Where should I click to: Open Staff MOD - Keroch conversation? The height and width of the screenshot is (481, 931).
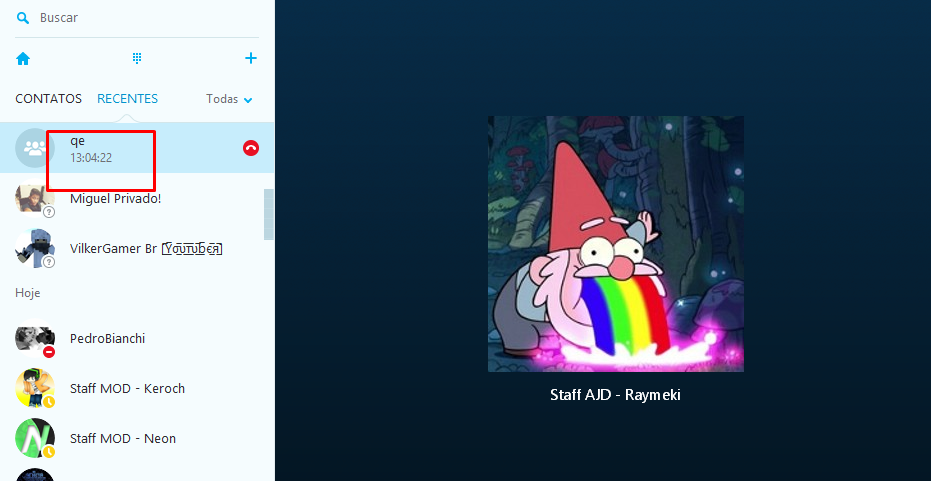click(137, 388)
